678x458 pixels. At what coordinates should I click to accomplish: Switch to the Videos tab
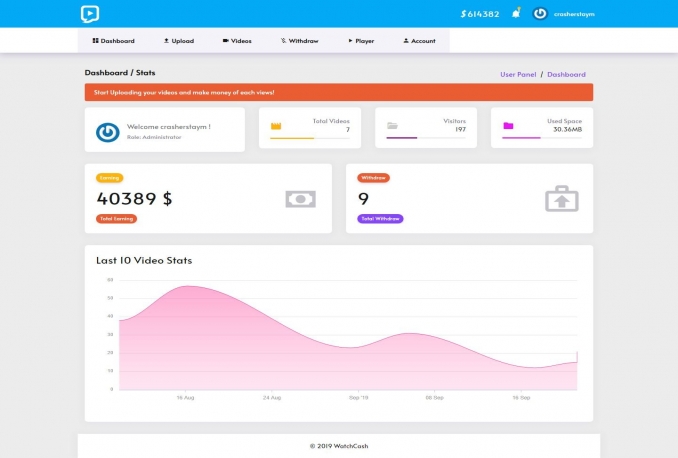click(237, 41)
